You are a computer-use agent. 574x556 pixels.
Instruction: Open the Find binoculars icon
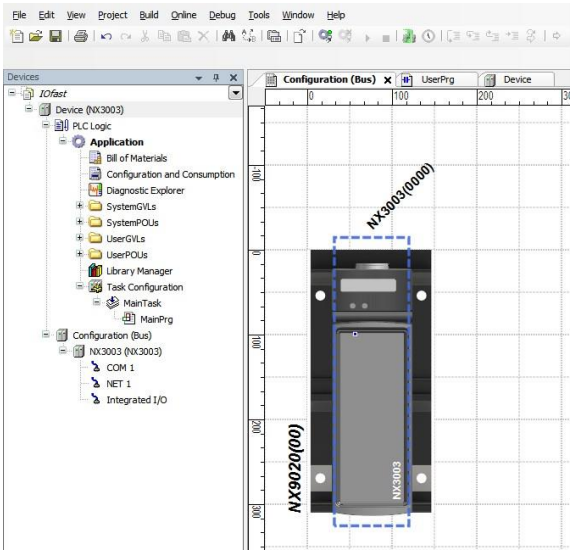229,36
